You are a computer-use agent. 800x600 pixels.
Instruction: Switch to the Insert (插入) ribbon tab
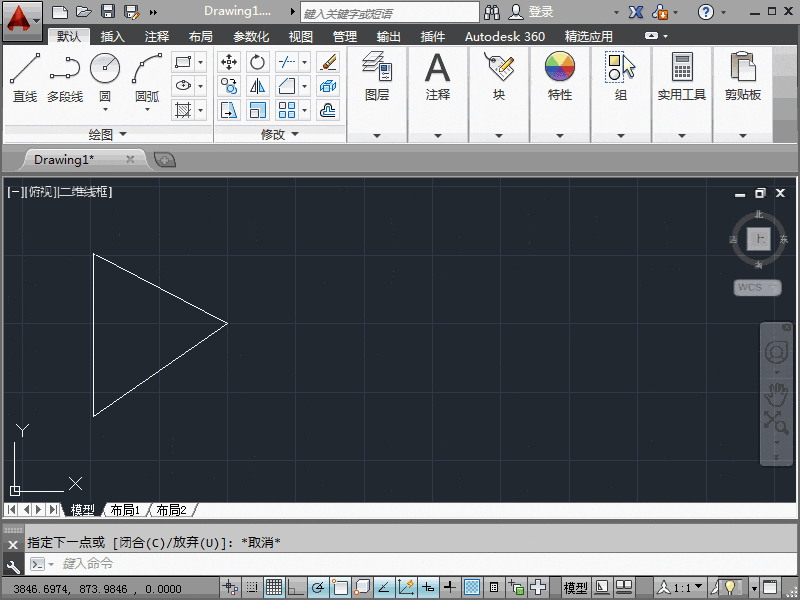[111, 35]
